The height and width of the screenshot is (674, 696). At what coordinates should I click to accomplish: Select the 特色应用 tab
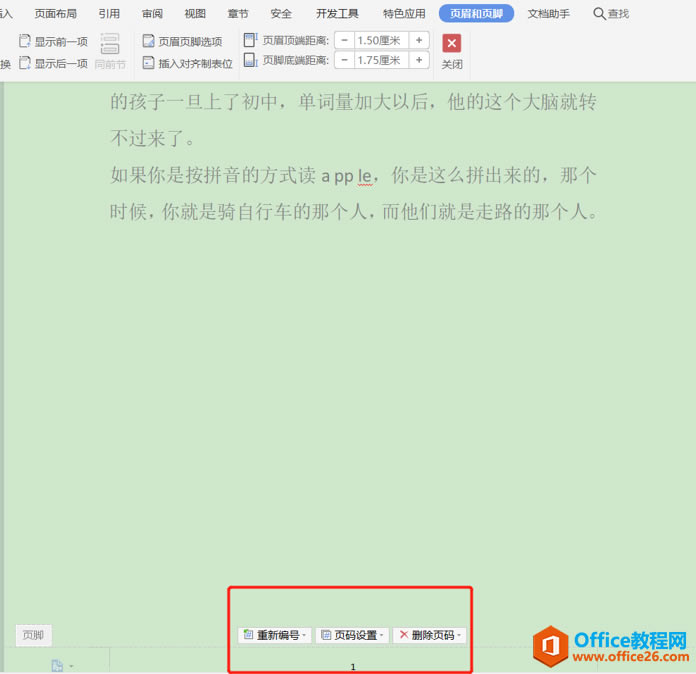tap(404, 14)
